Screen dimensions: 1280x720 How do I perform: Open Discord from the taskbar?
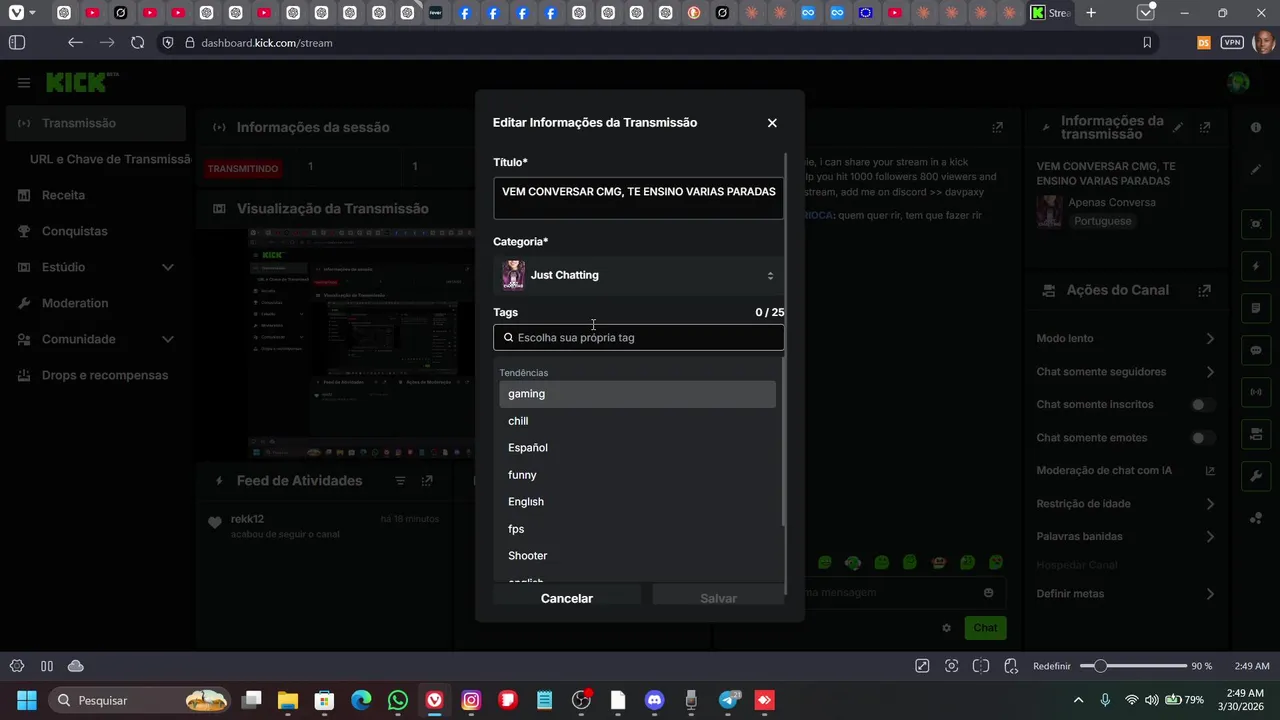[x=654, y=700]
